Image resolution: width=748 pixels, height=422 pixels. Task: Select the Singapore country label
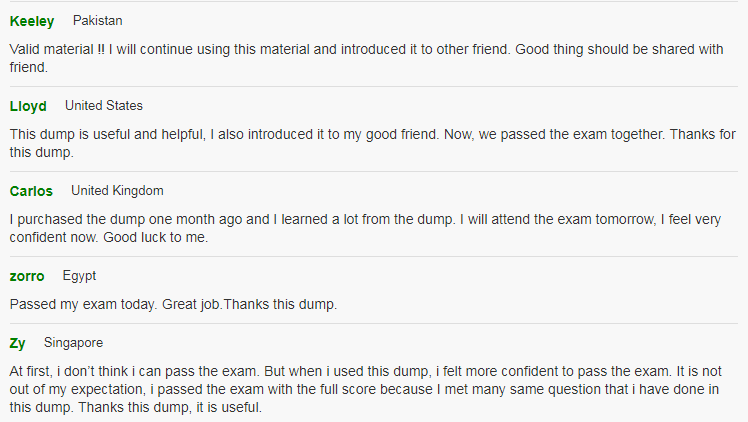tap(73, 343)
